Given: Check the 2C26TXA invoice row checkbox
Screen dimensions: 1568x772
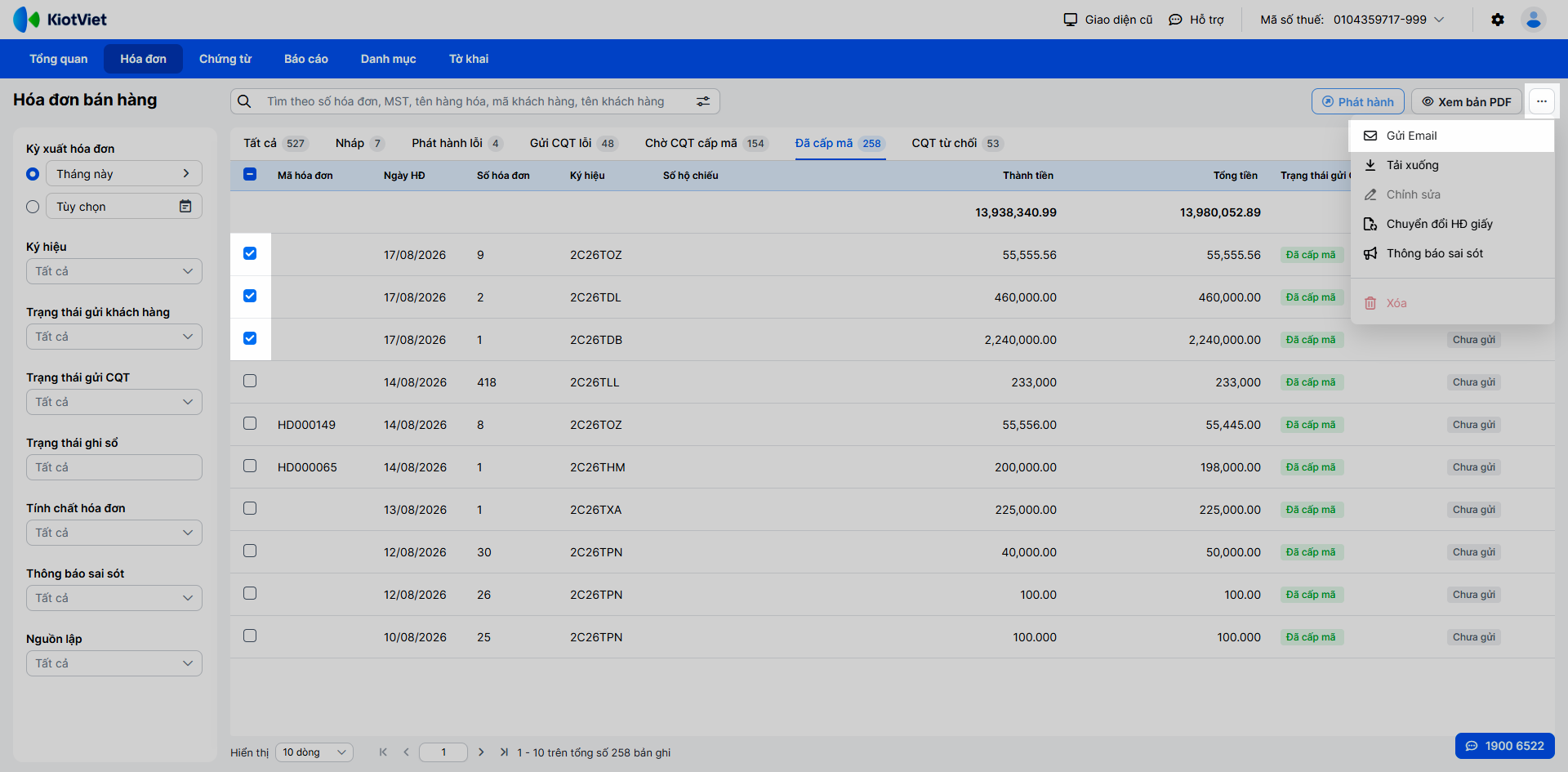Looking at the screenshot, I should tap(250, 508).
